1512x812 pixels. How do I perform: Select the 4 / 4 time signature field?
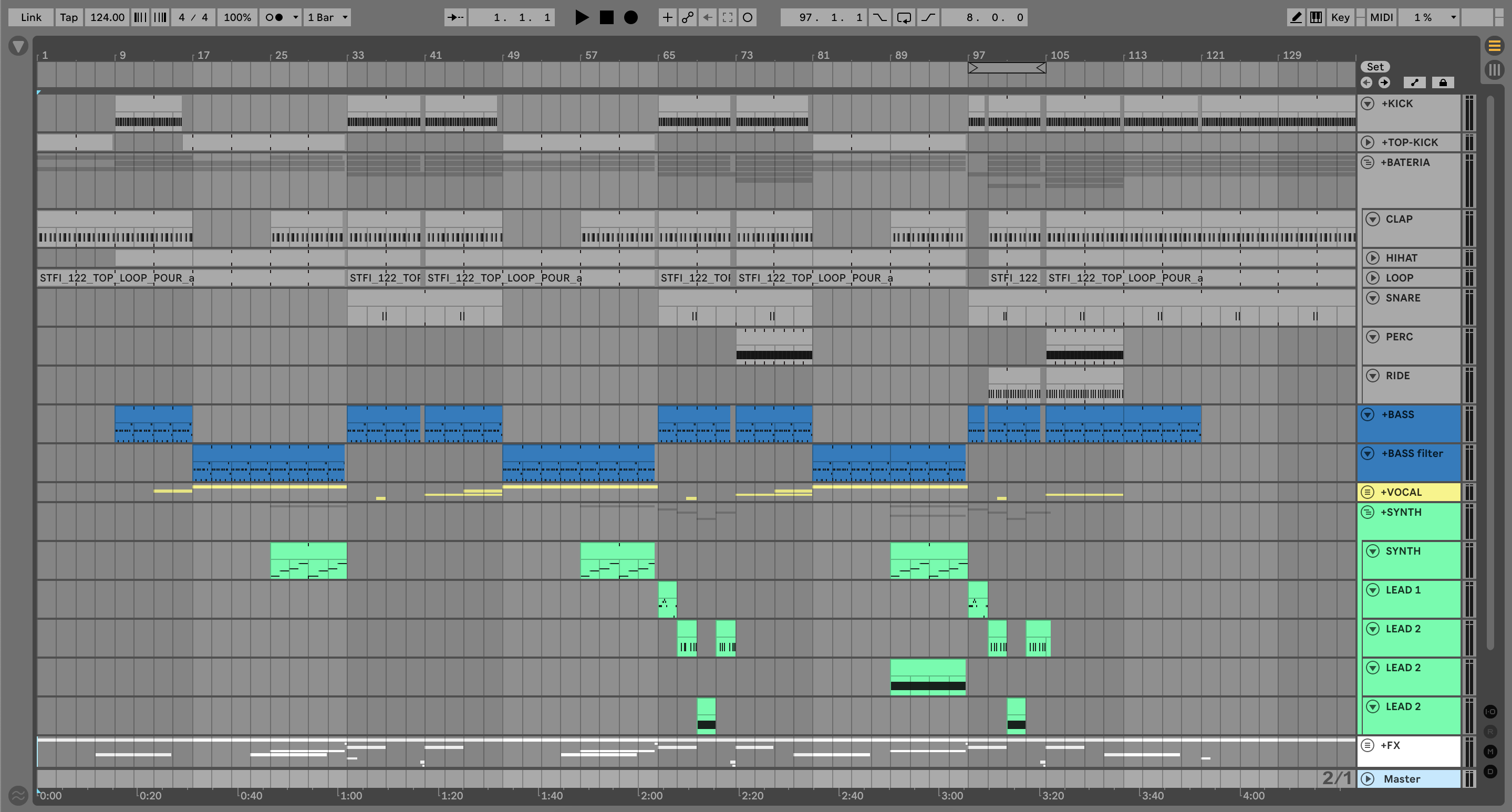(x=193, y=17)
